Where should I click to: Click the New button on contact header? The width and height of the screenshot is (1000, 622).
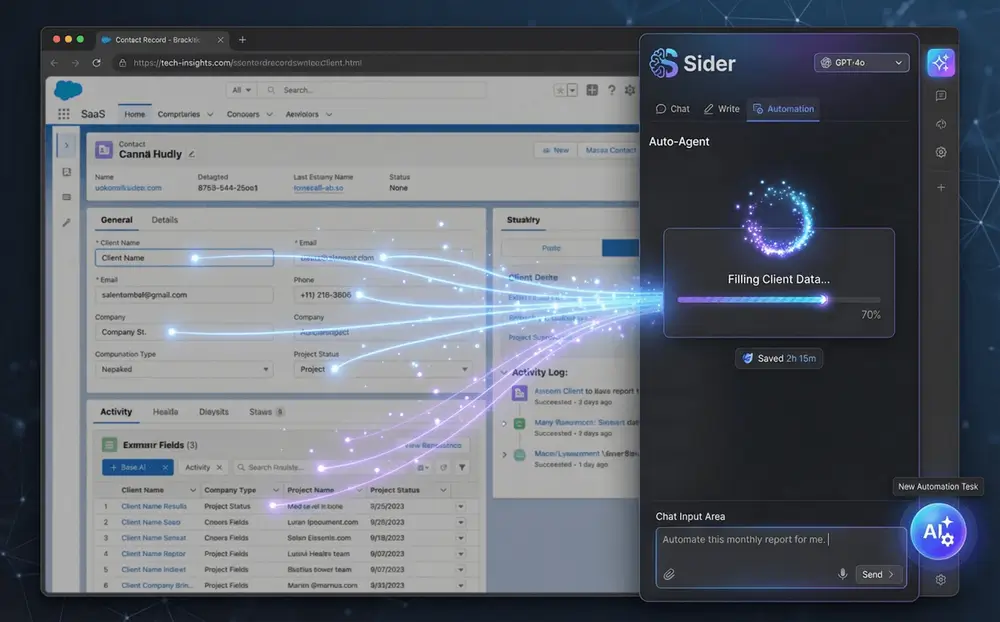point(555,151)
